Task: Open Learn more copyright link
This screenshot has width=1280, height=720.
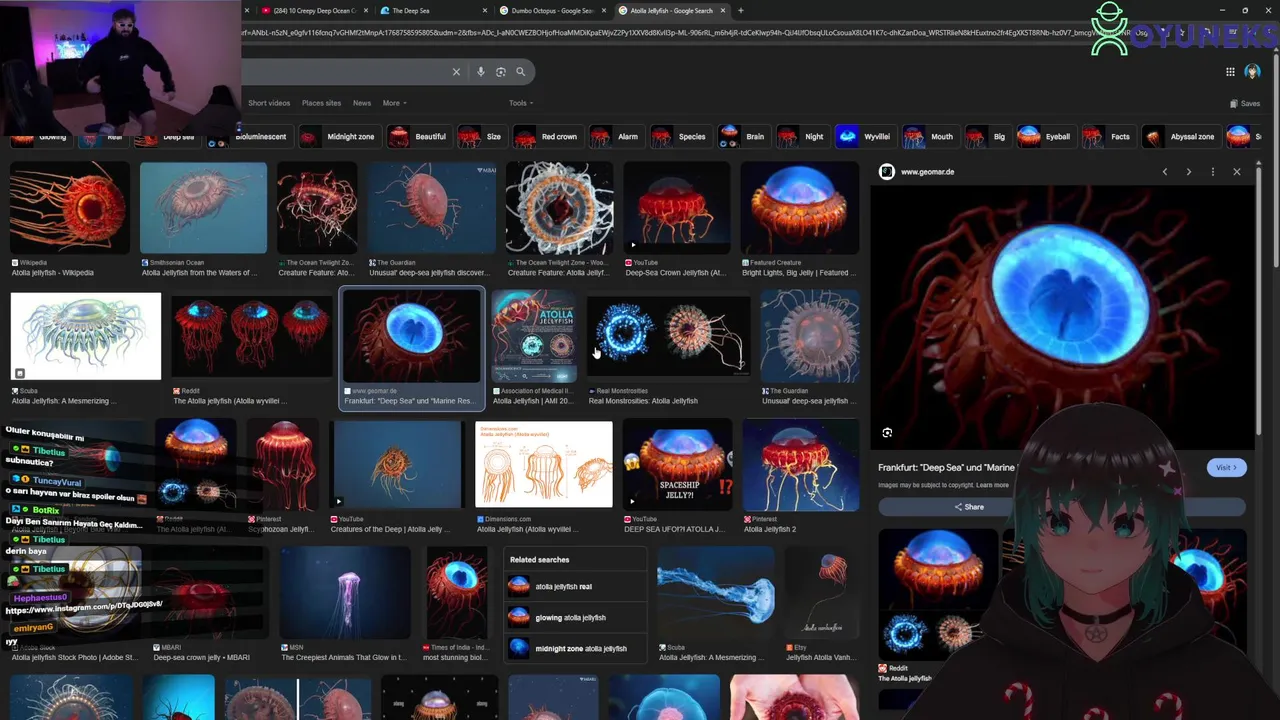Action: (992, 485)
